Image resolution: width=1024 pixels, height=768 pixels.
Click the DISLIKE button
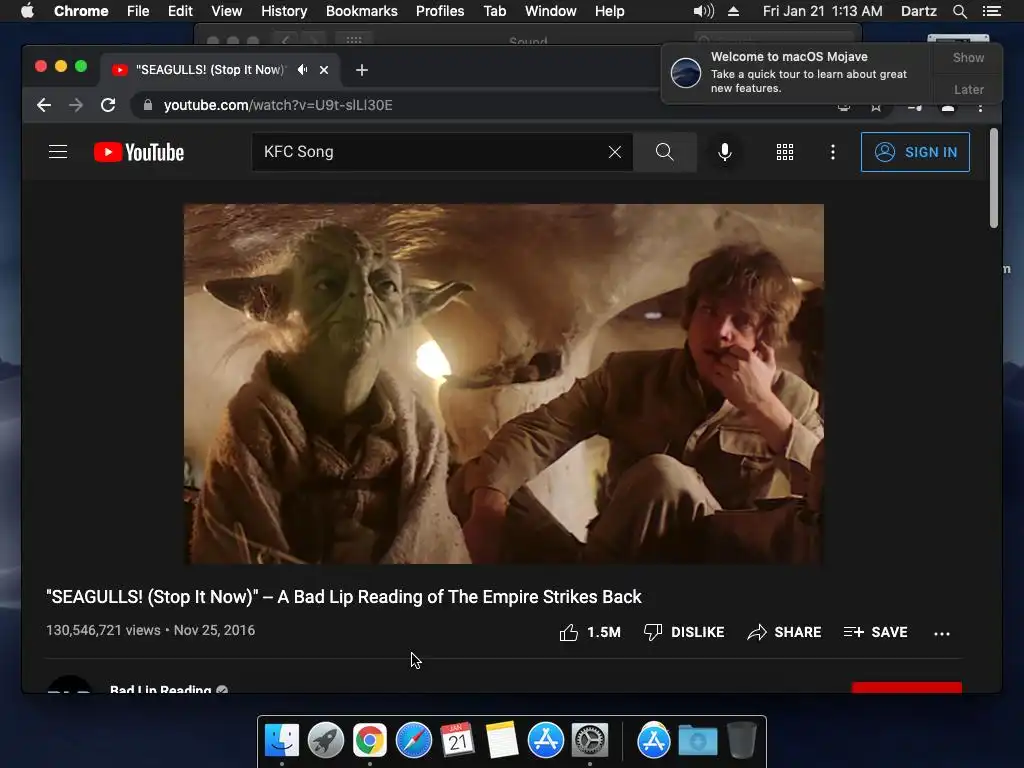[684, 632]
